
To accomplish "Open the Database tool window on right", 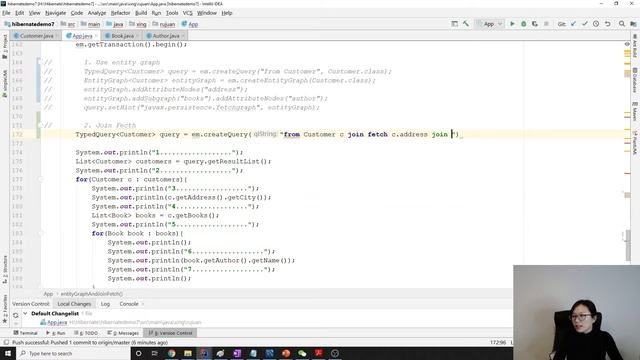I will tap(635, 80).
